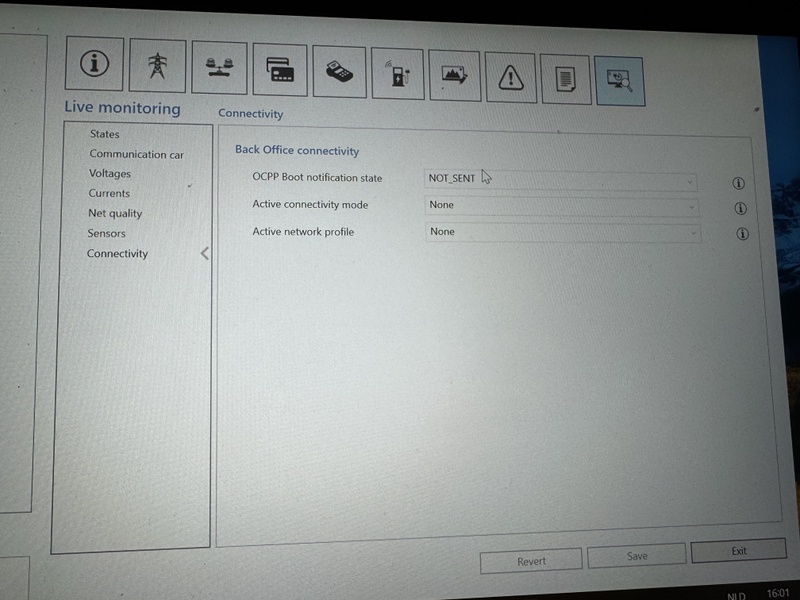
Task: Show info for OCPP Boot notification state
Action: (738, 183)
